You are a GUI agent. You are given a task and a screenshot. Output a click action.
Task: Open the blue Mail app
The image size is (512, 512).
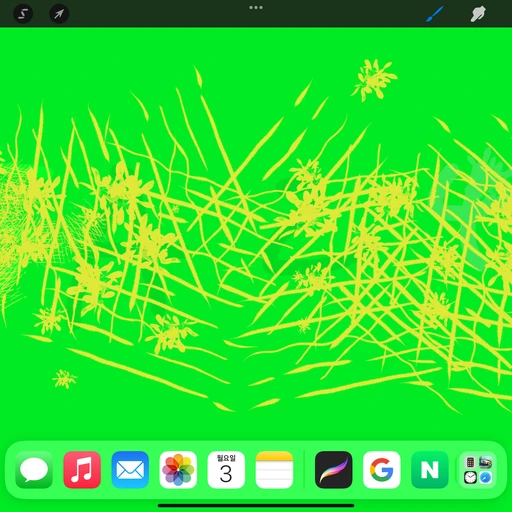click(x=130, y=470)
